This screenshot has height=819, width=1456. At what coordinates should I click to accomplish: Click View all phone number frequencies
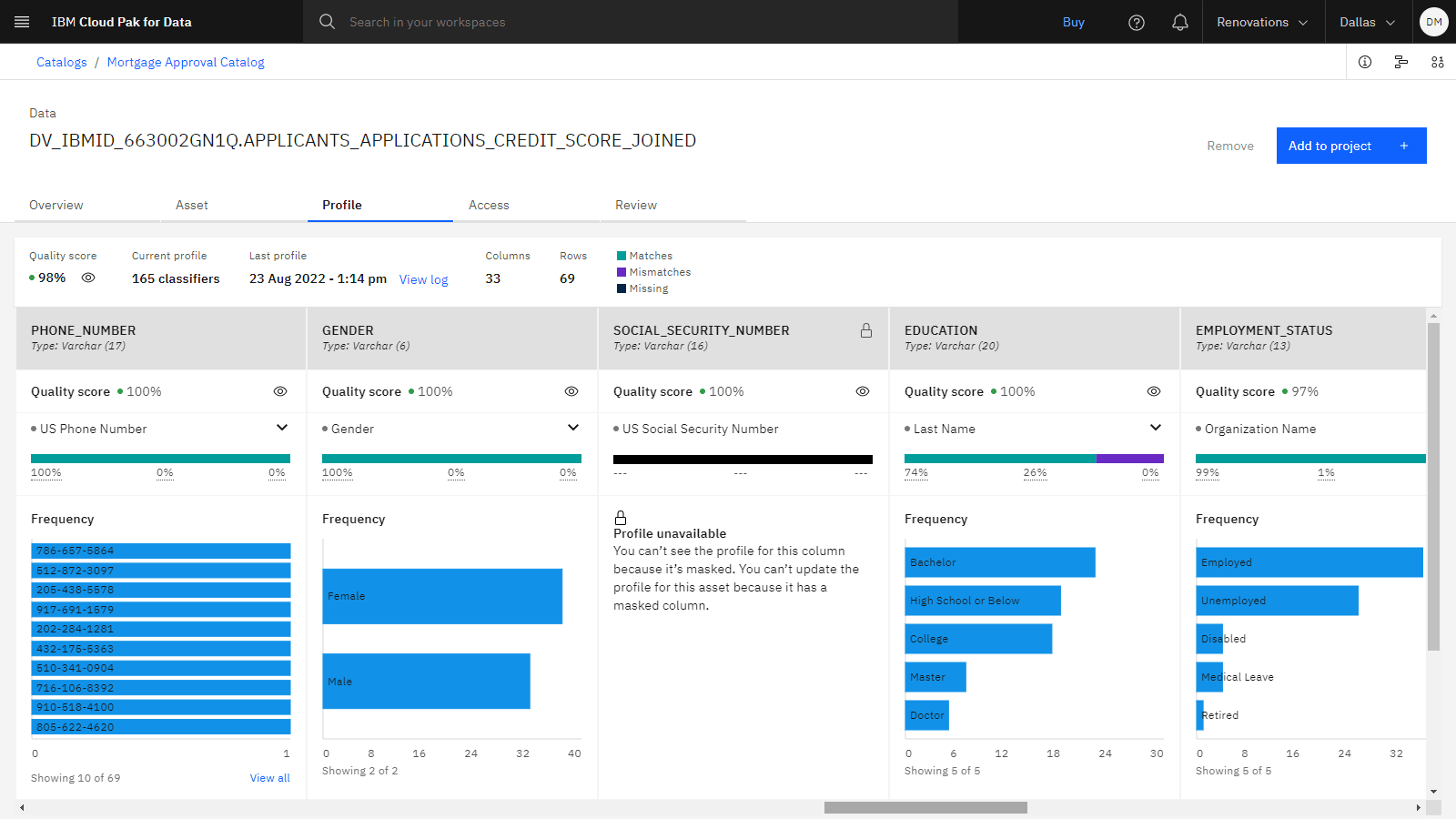270,778
